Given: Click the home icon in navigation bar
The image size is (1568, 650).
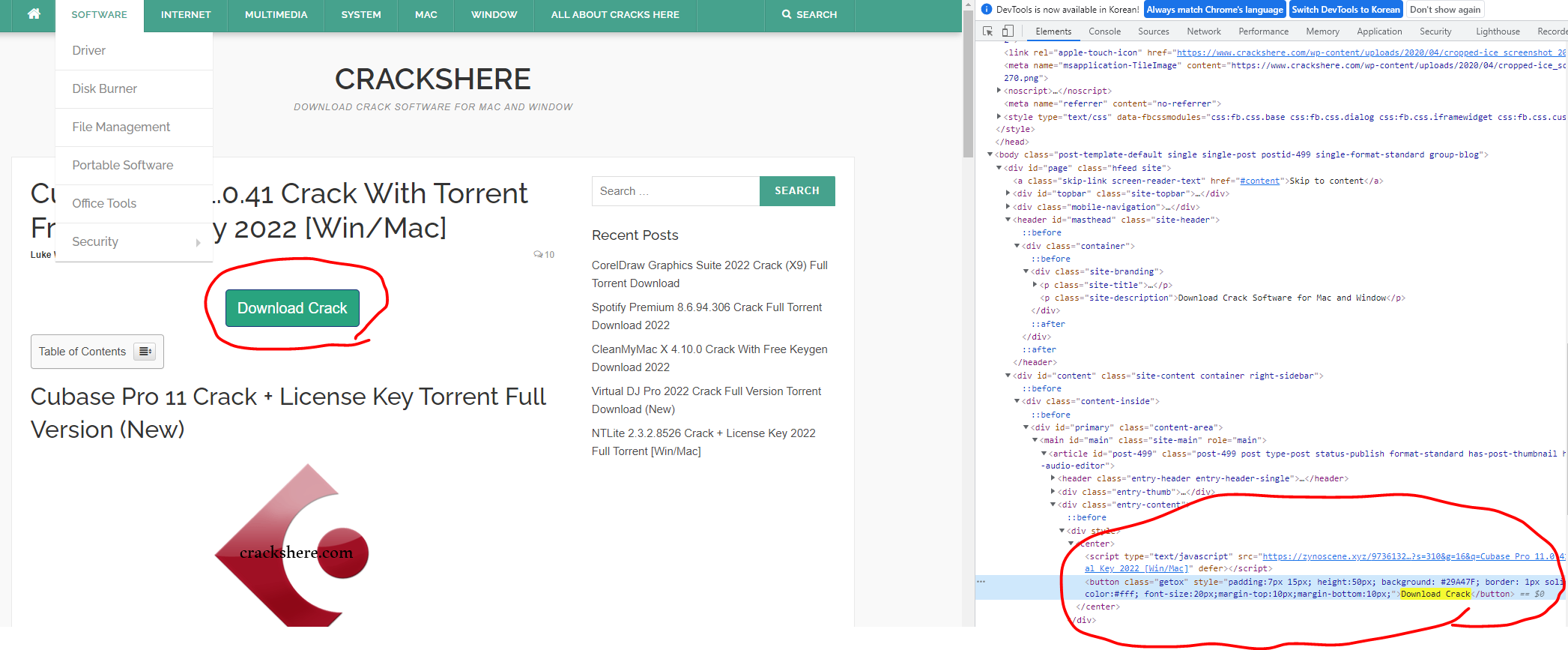Looking at the screenshot, I should coord(34,14).
